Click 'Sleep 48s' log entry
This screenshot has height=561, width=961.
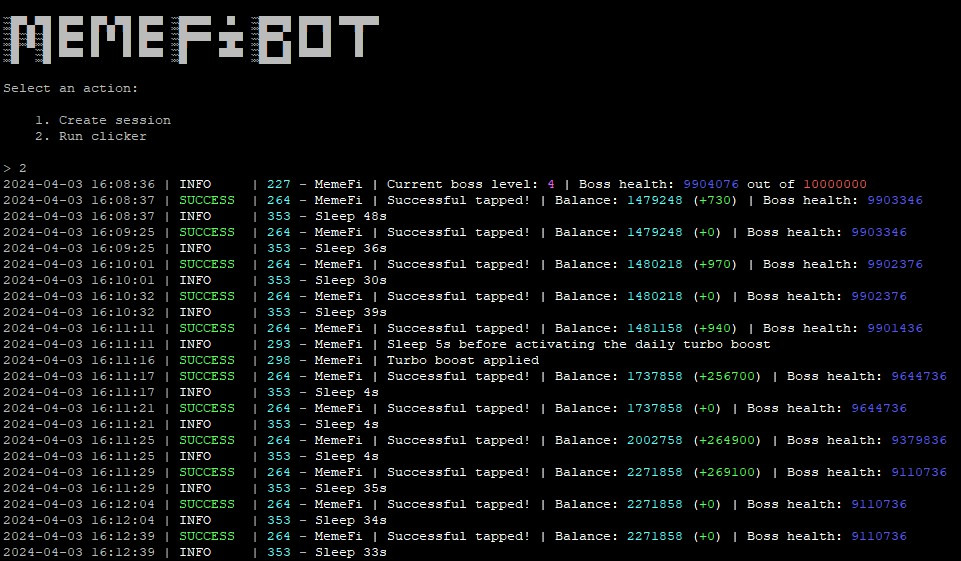tap(351, 216)
